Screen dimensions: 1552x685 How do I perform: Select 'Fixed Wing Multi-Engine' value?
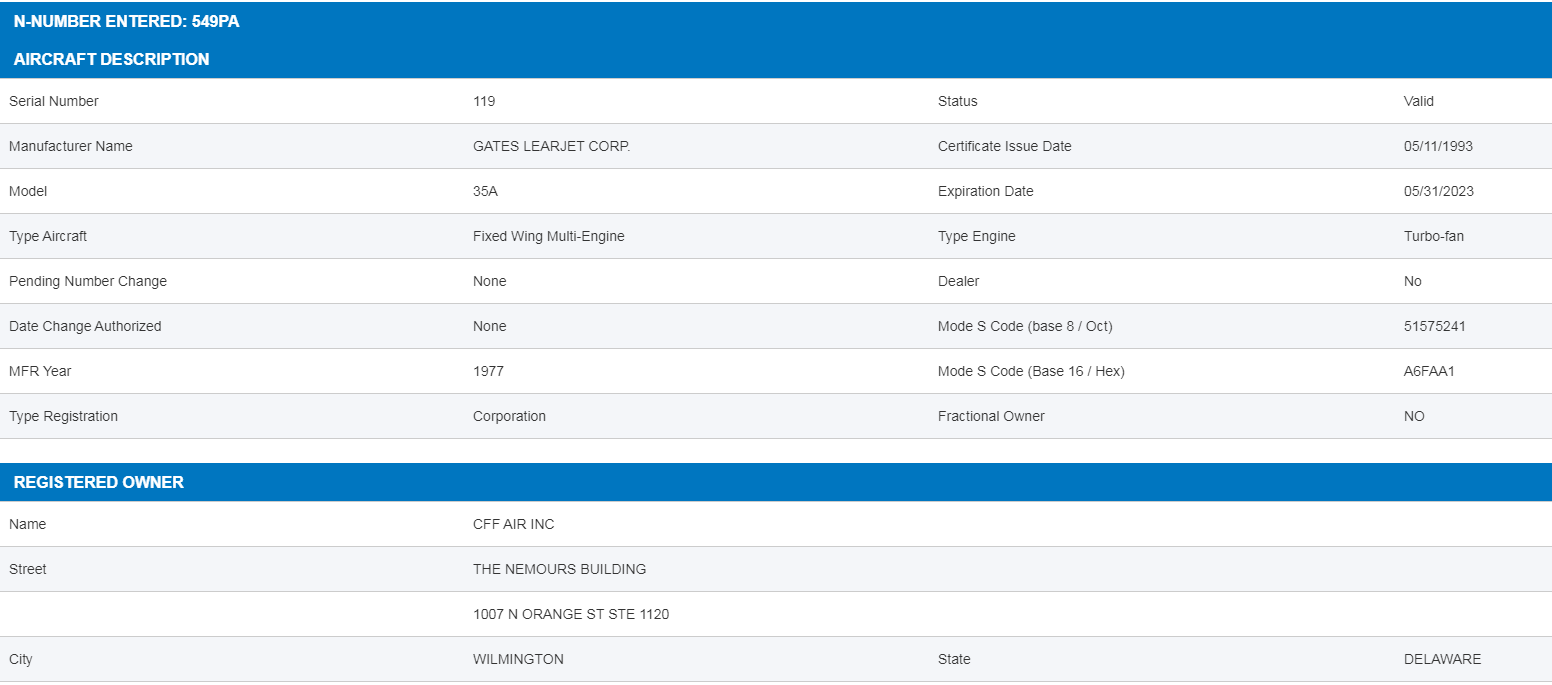point(549,236)
